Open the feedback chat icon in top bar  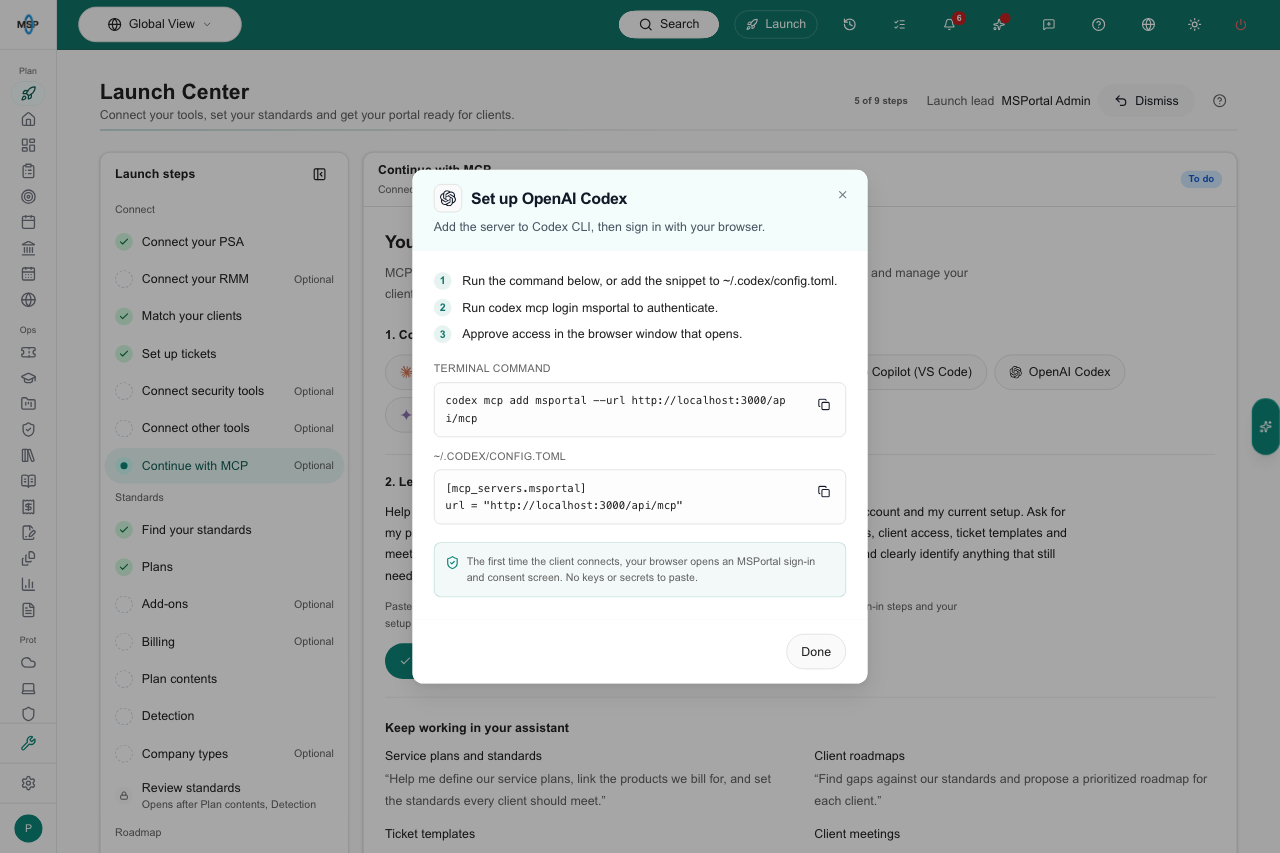pyautogui.click(x=1049, y=24)
